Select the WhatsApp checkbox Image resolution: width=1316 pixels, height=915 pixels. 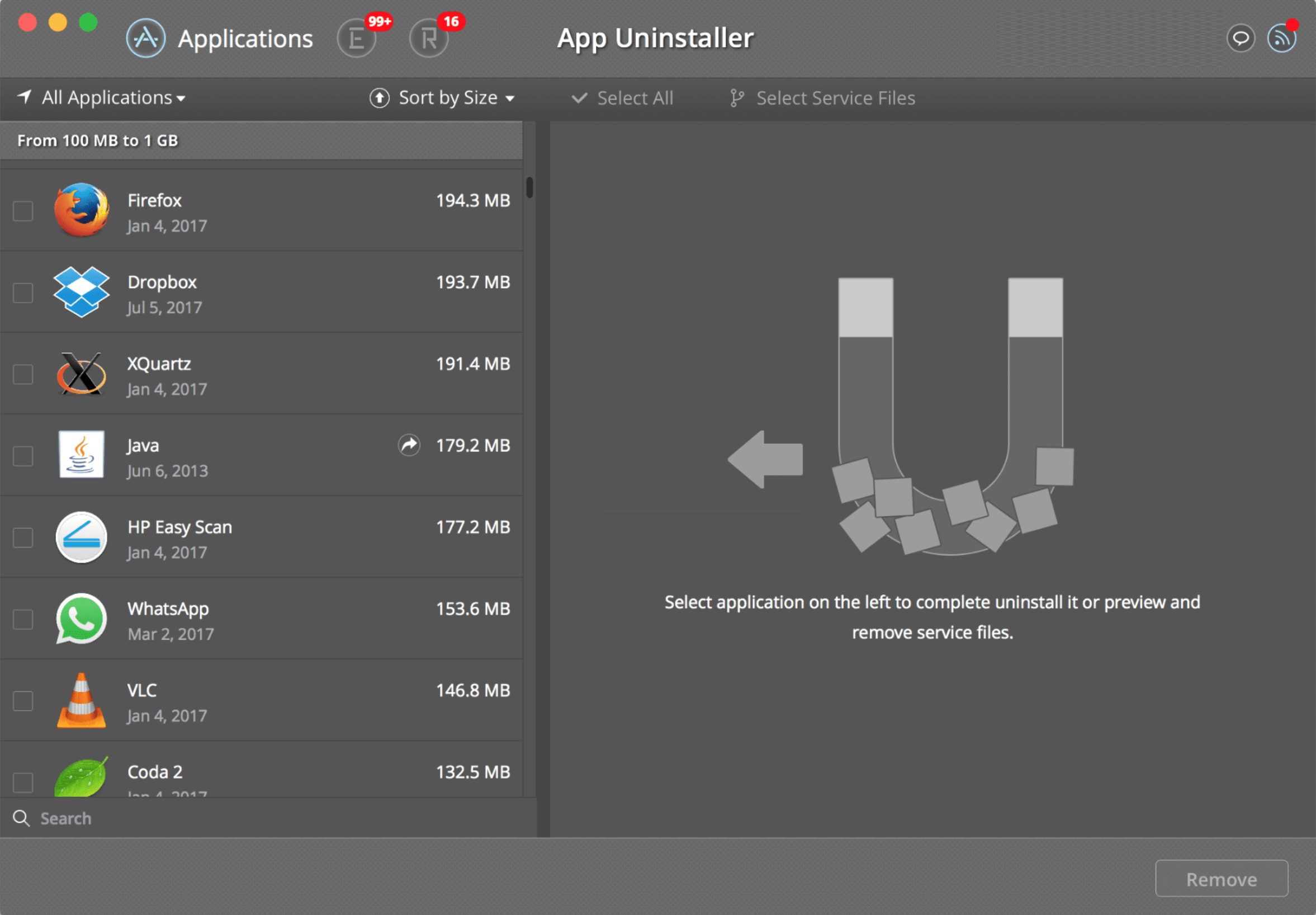pos(23,619)
